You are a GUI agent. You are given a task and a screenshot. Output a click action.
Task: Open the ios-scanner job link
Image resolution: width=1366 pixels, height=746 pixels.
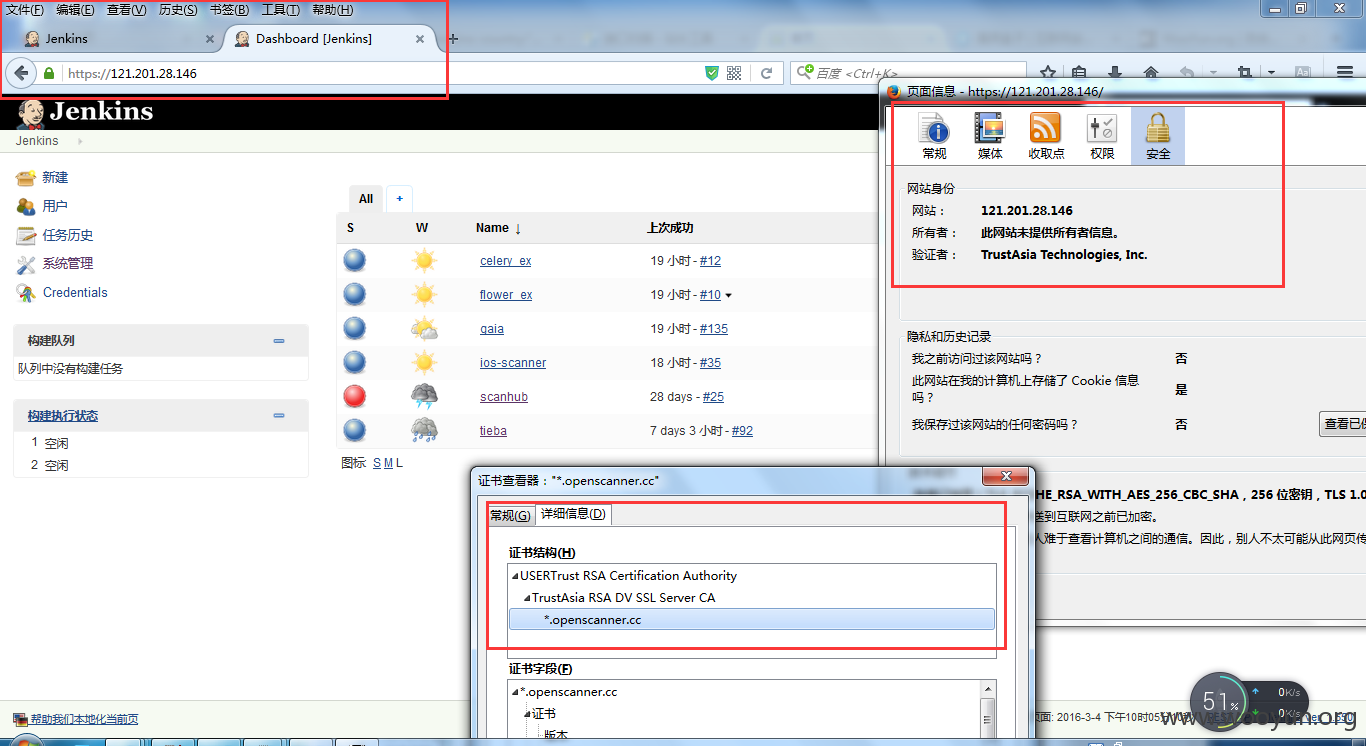pos(513,363)
